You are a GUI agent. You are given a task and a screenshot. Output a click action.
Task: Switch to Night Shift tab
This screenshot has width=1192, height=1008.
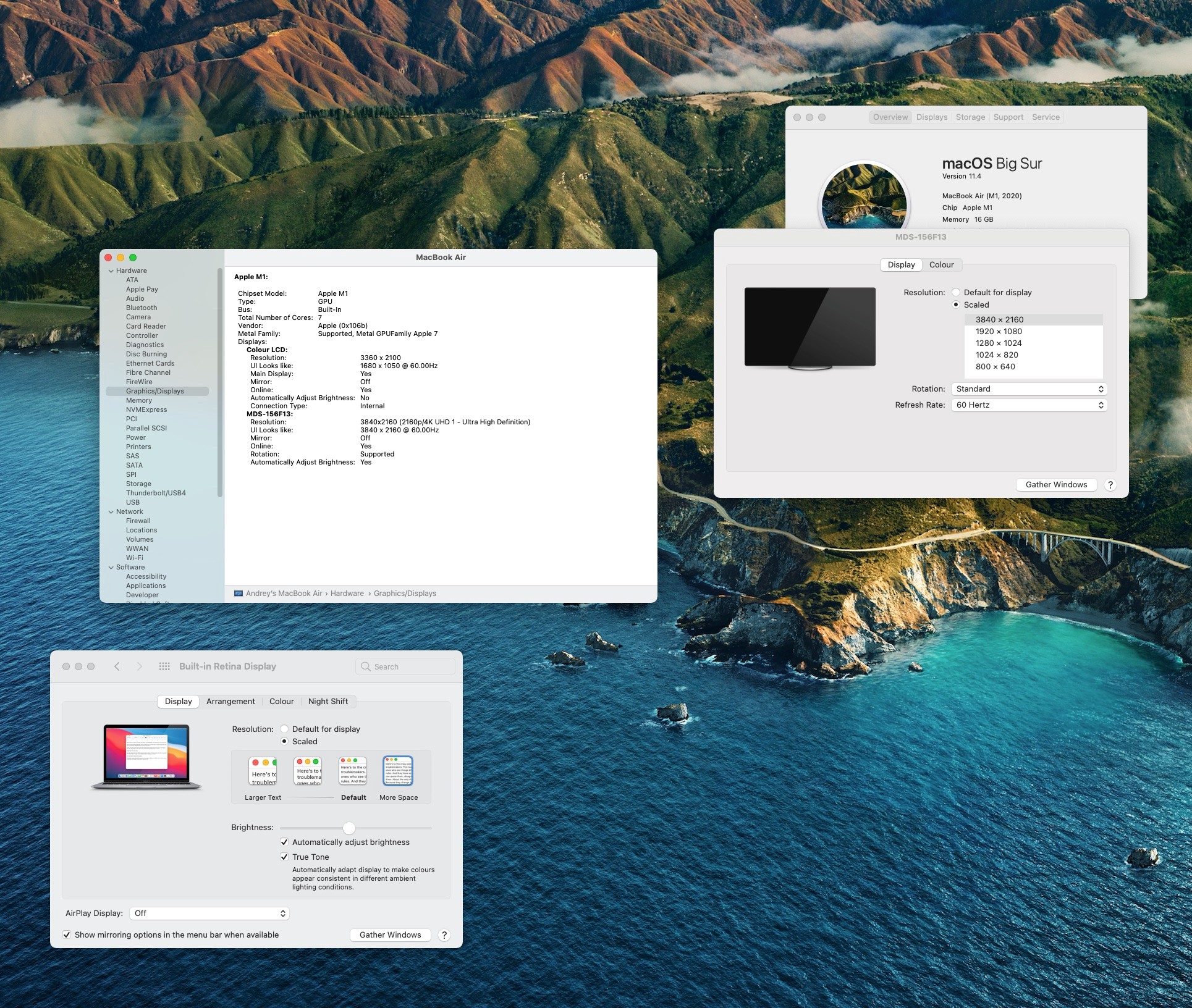(328, 701)
